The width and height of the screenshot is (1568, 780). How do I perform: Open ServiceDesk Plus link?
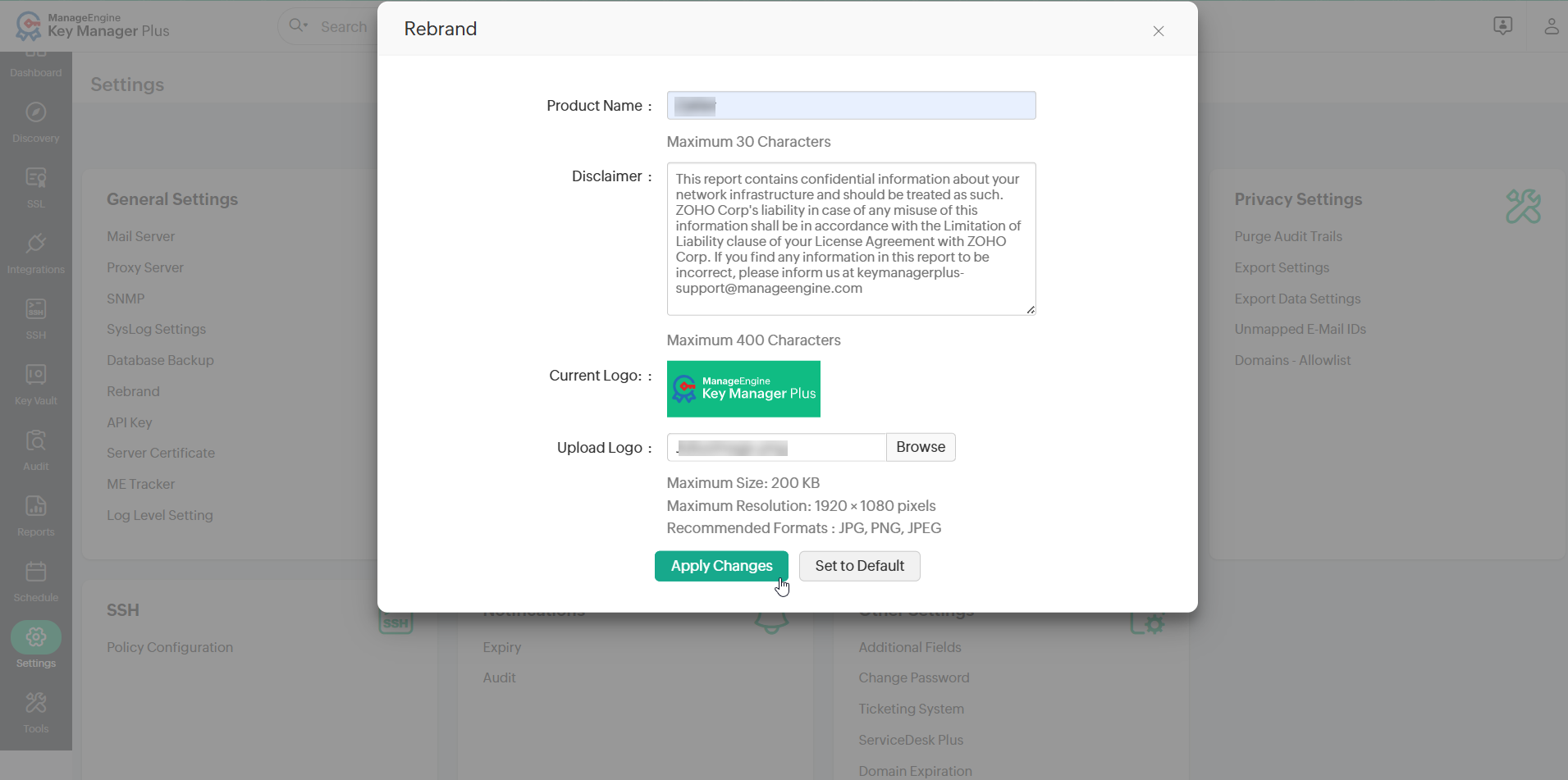[x=911, y=740]
